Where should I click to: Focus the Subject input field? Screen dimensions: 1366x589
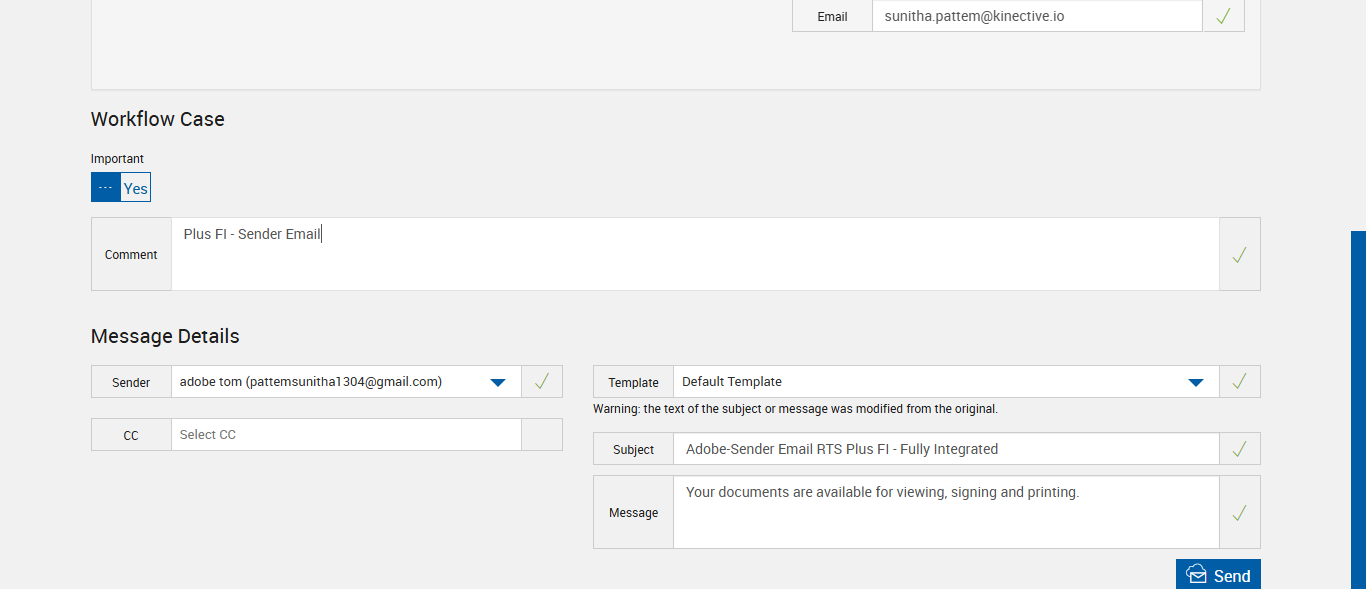click(x=945, y=449)
